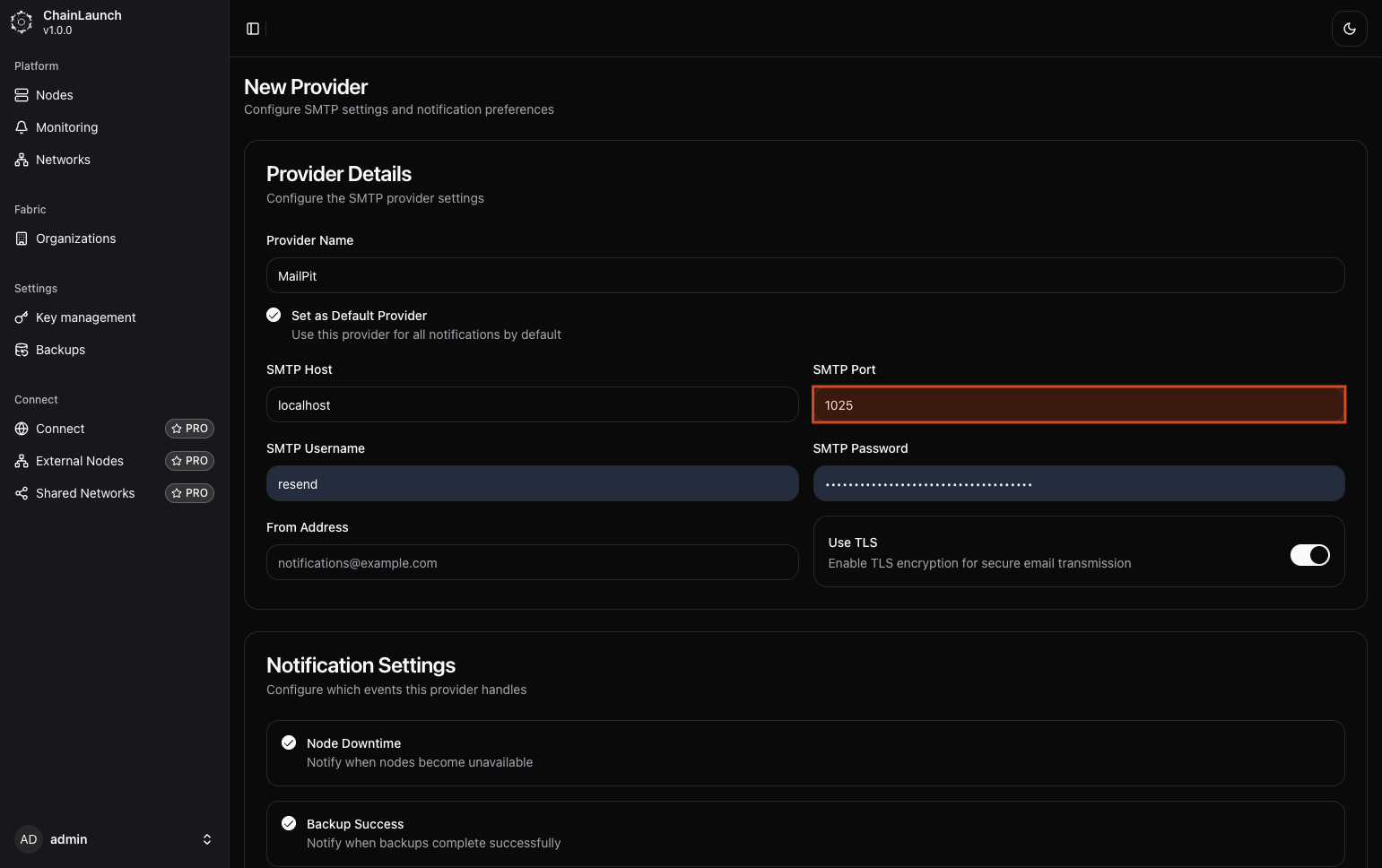Disable the Use TLS switch
The height and width of the screenshot is (868, 1382).
pyautogui.click(x=1309, y=555)
